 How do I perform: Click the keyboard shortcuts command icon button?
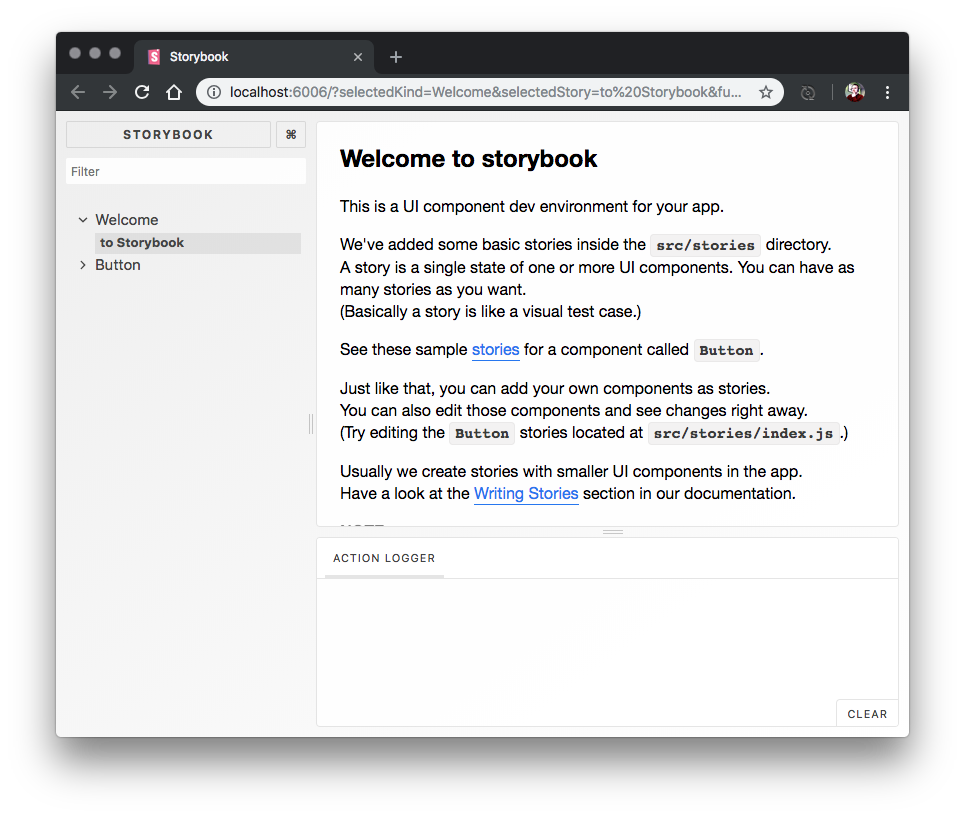pyautogui.click(x=291, y=135)
